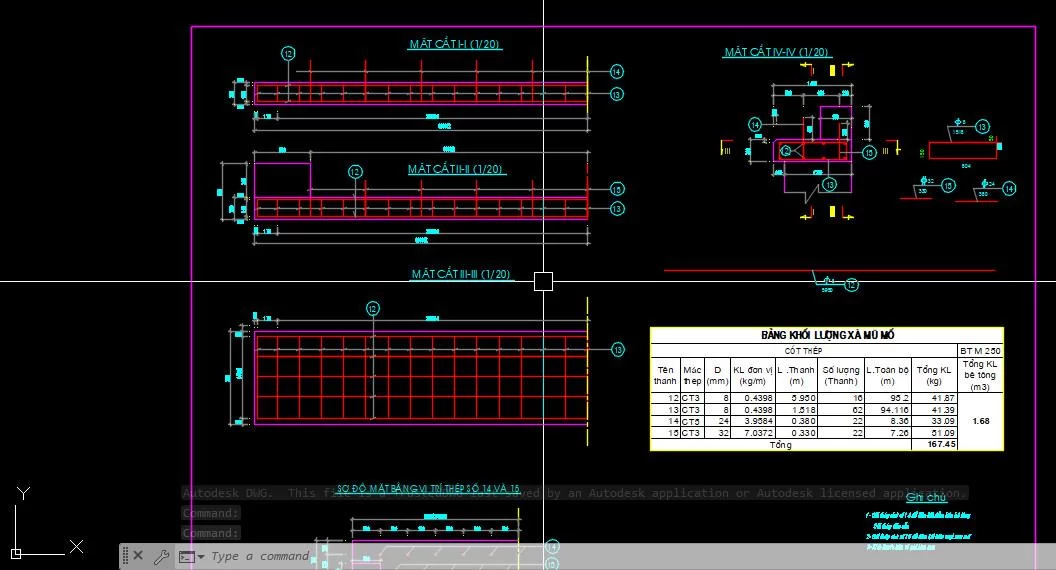Click the 'L.Toàn bộ (m)' column header

pos(888,375)
